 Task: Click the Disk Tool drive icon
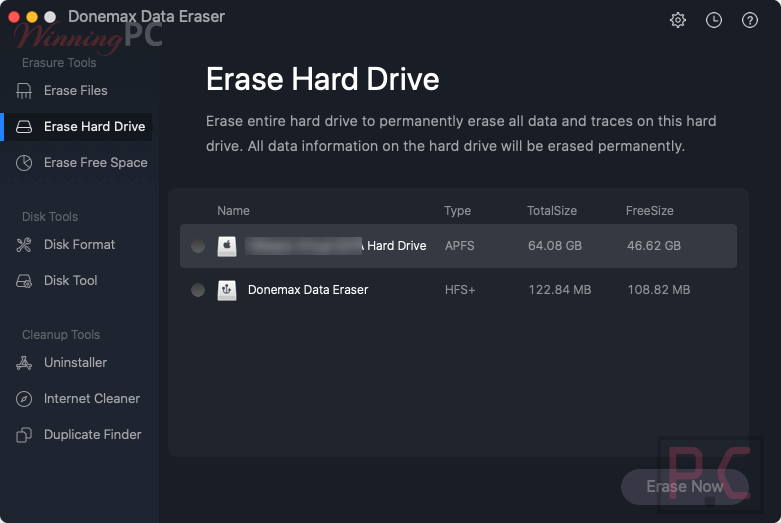pos(24,281)
